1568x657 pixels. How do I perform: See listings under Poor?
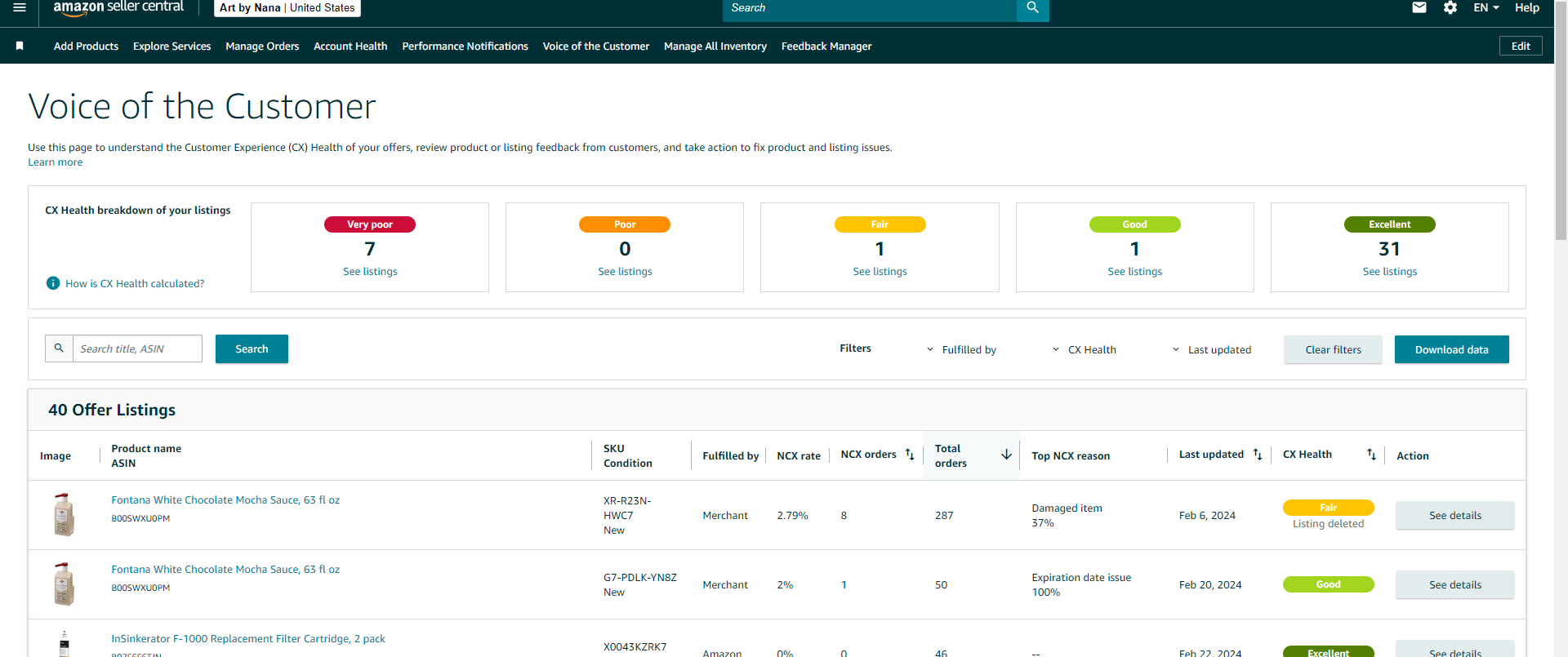(625, 272)
